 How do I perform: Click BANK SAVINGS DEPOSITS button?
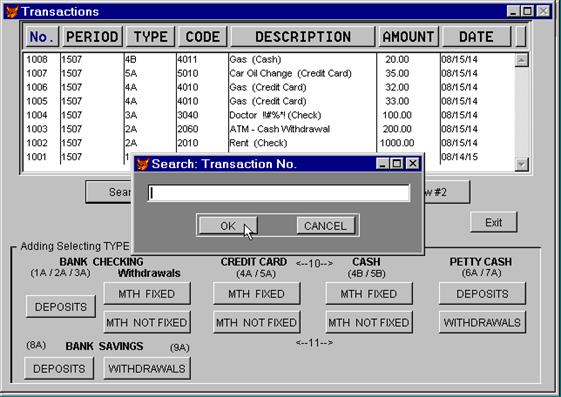[59, 368]
